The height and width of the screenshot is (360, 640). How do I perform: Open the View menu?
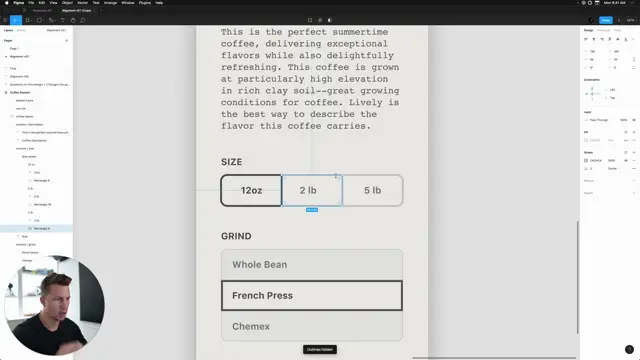tap(53, 3)
